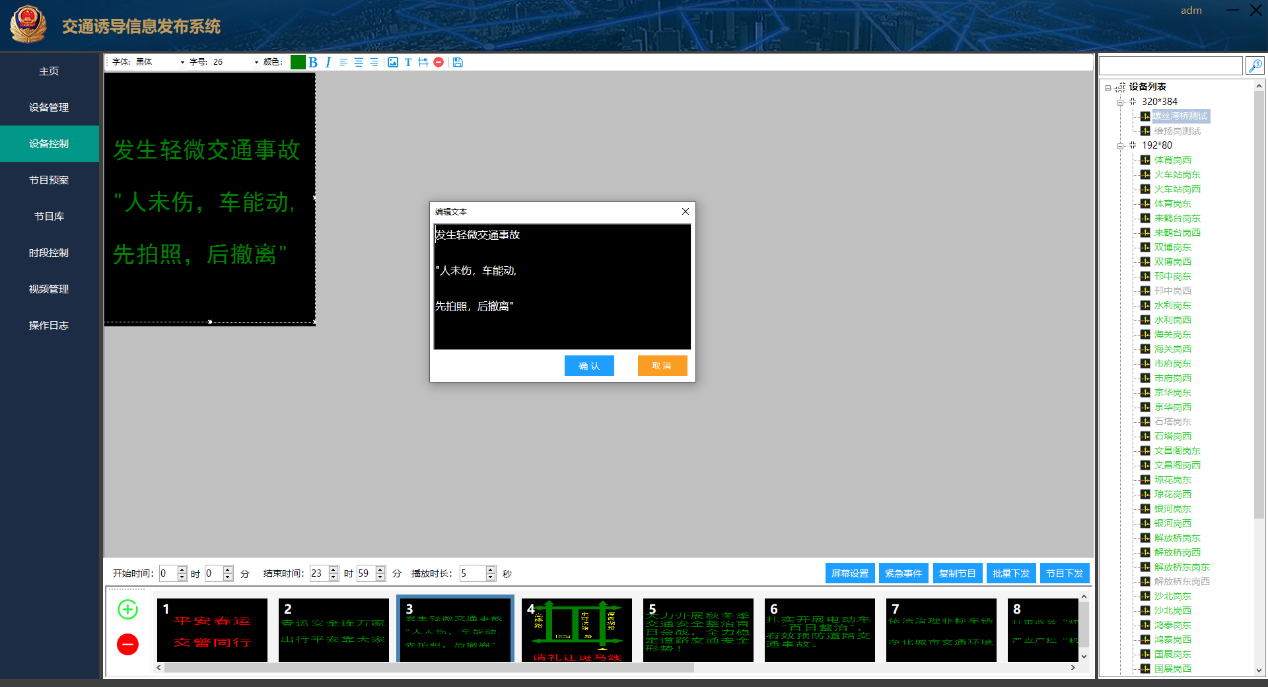Click the green plus add program icon
Image resolution: width=1268 pixels, height=687 pixels.
click(128, 609)
